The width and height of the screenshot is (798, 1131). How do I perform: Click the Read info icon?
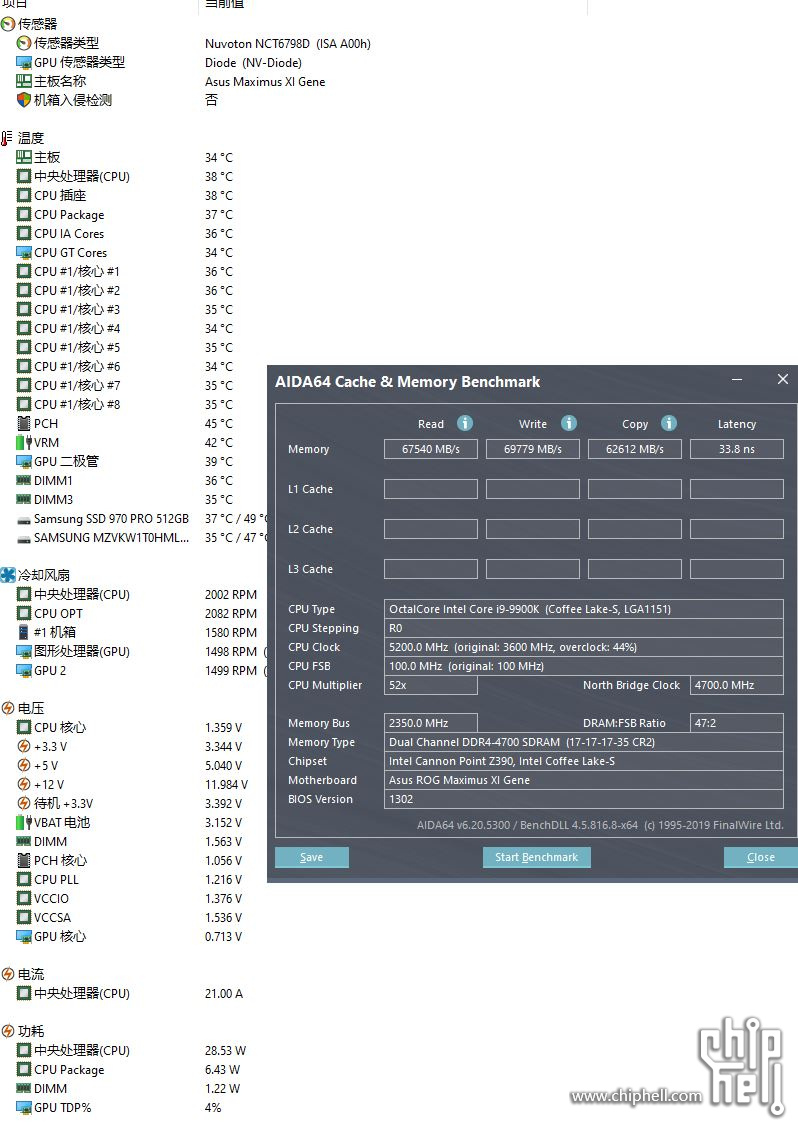(465, 423)
